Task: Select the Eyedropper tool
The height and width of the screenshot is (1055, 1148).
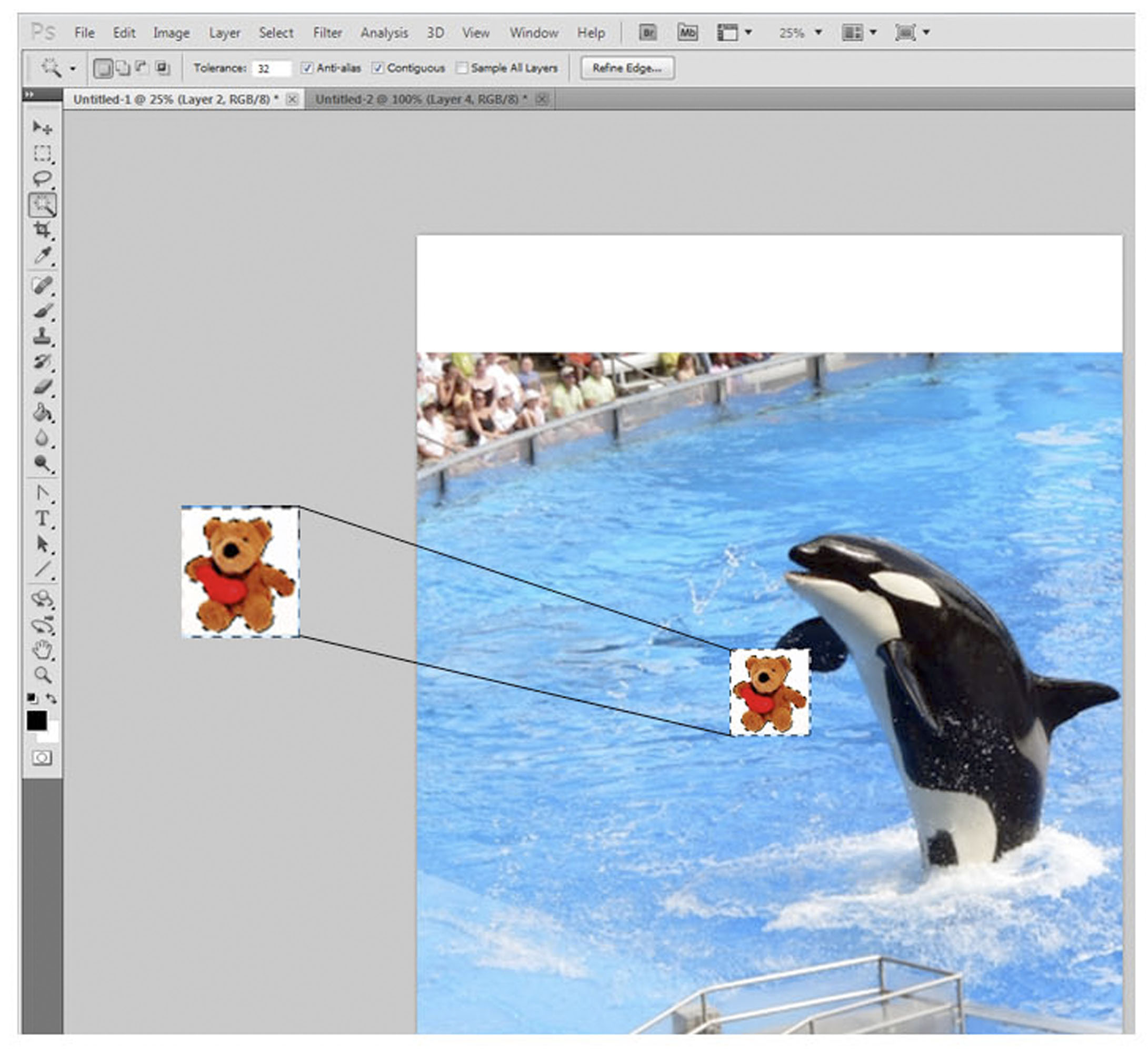Action: click(x=42, y=256)
